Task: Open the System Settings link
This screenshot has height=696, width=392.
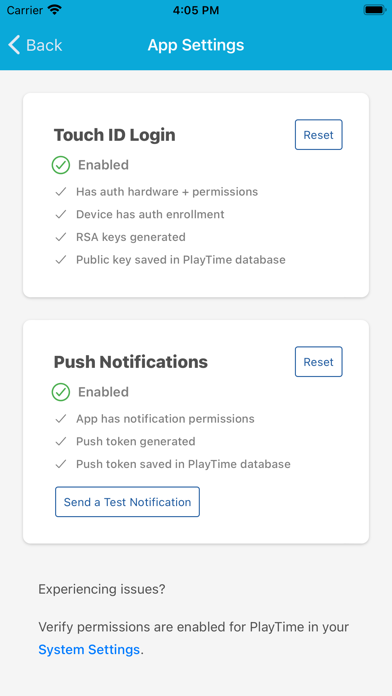Action: [89, 649]
